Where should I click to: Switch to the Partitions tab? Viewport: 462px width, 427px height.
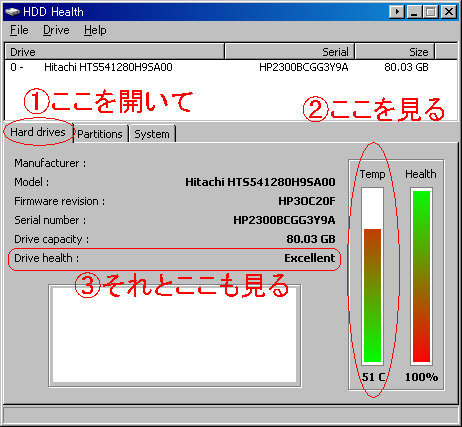point(100,134)
